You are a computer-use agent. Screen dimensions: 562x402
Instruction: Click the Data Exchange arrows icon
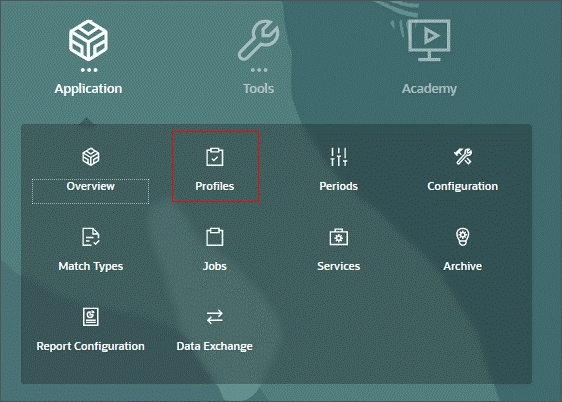215,317
